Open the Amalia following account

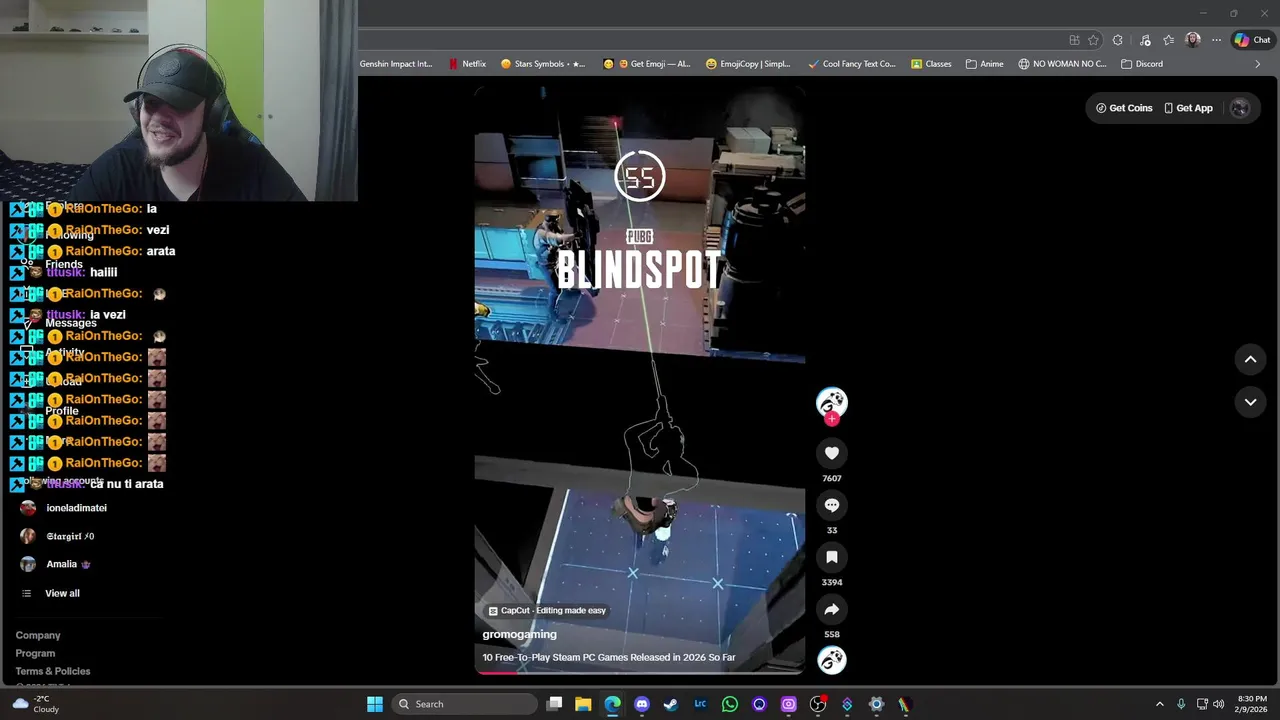[x=56, y=564]
